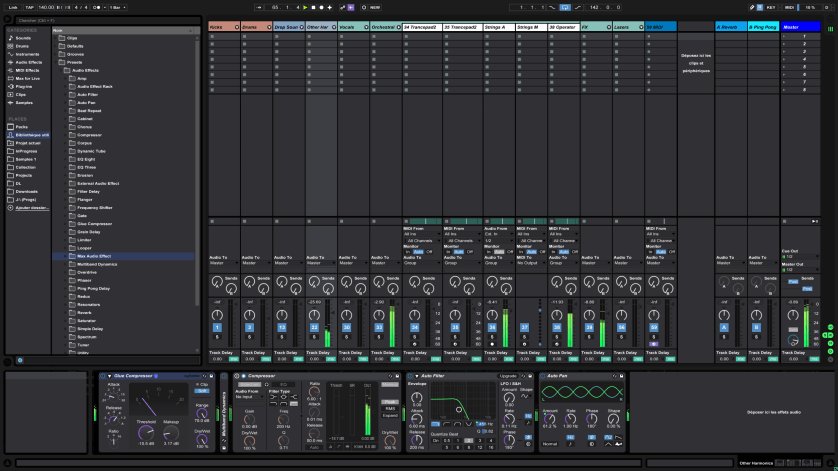
Task: Select Max for Live category in browser
Action: tap(27, 79)
